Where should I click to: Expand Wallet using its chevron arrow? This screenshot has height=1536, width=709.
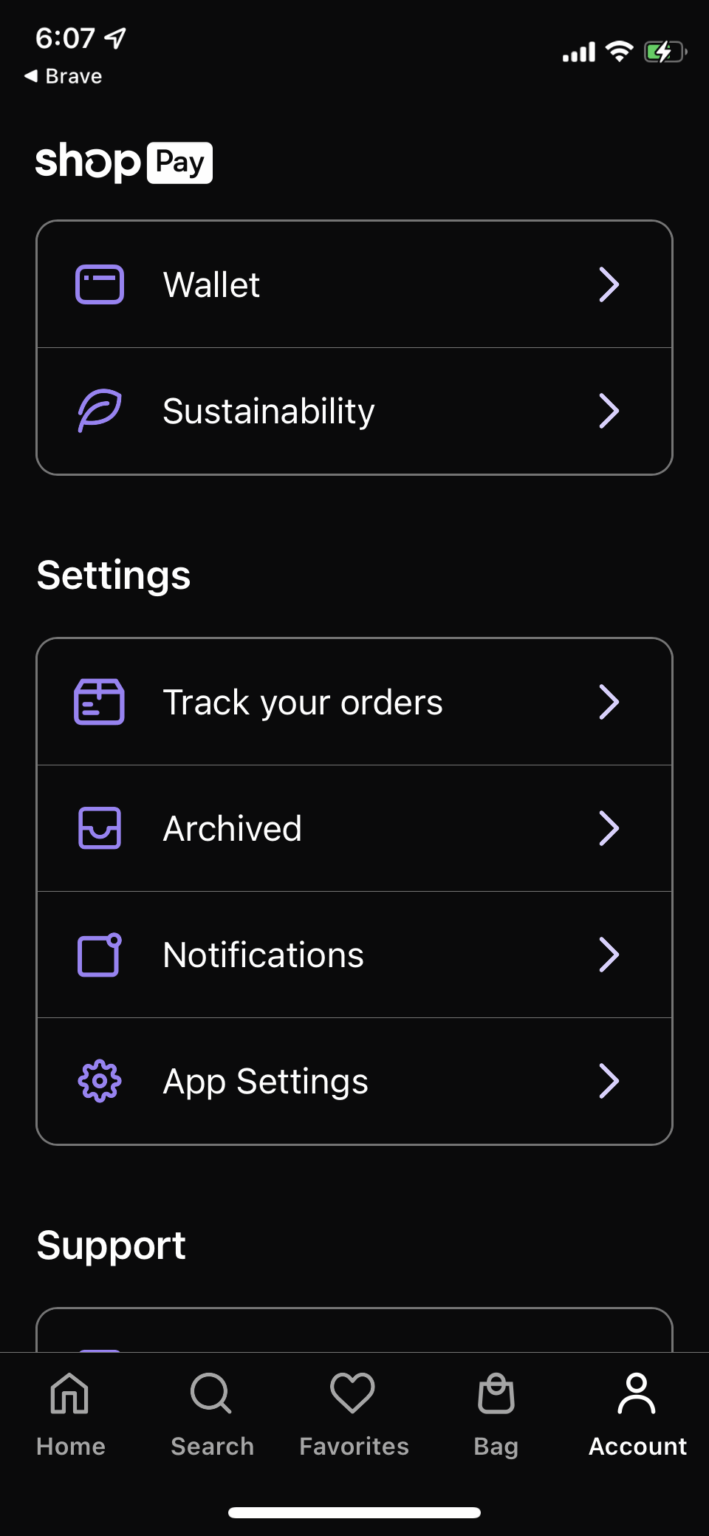pyautogui.click(x=608, y=285)
